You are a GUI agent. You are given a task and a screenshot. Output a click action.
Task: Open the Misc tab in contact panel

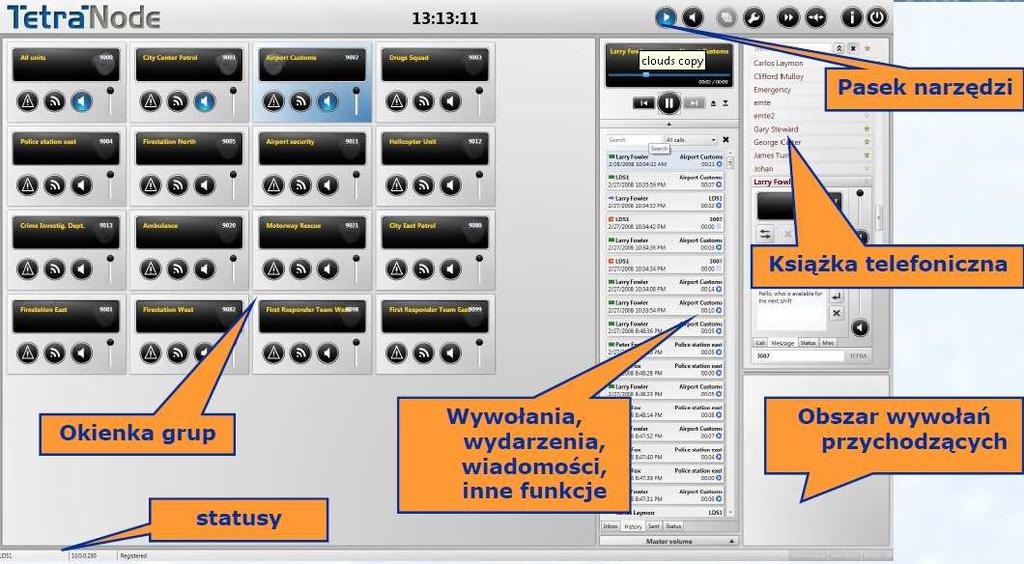click(827, 343)
